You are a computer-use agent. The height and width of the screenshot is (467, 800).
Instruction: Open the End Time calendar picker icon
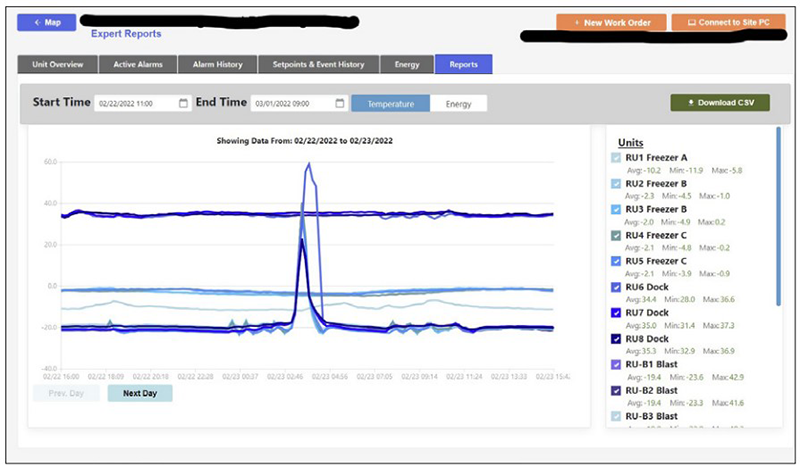[x=340, y=104]
